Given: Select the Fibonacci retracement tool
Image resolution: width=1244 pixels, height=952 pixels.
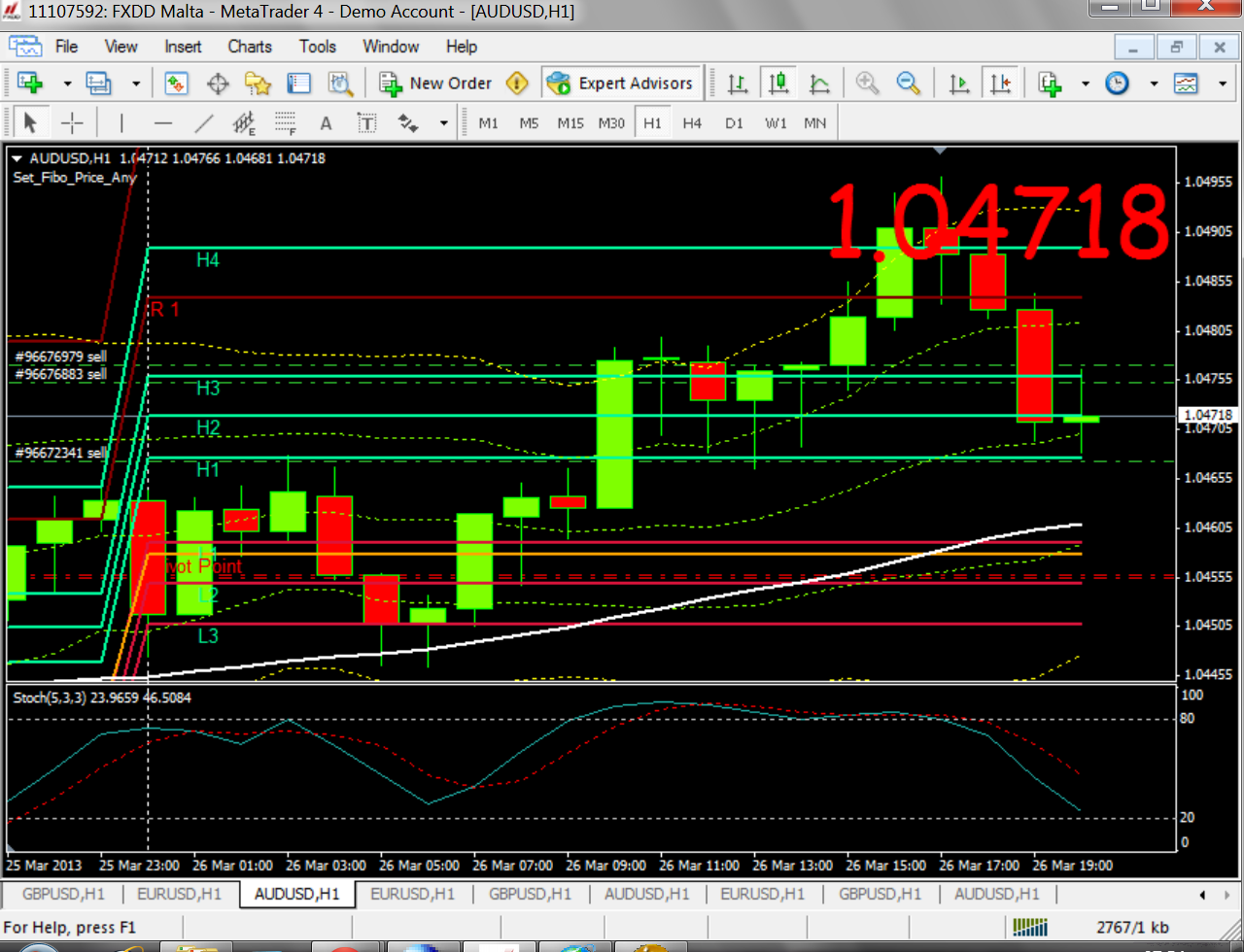Looking at the screenshot, I should 285,123.
